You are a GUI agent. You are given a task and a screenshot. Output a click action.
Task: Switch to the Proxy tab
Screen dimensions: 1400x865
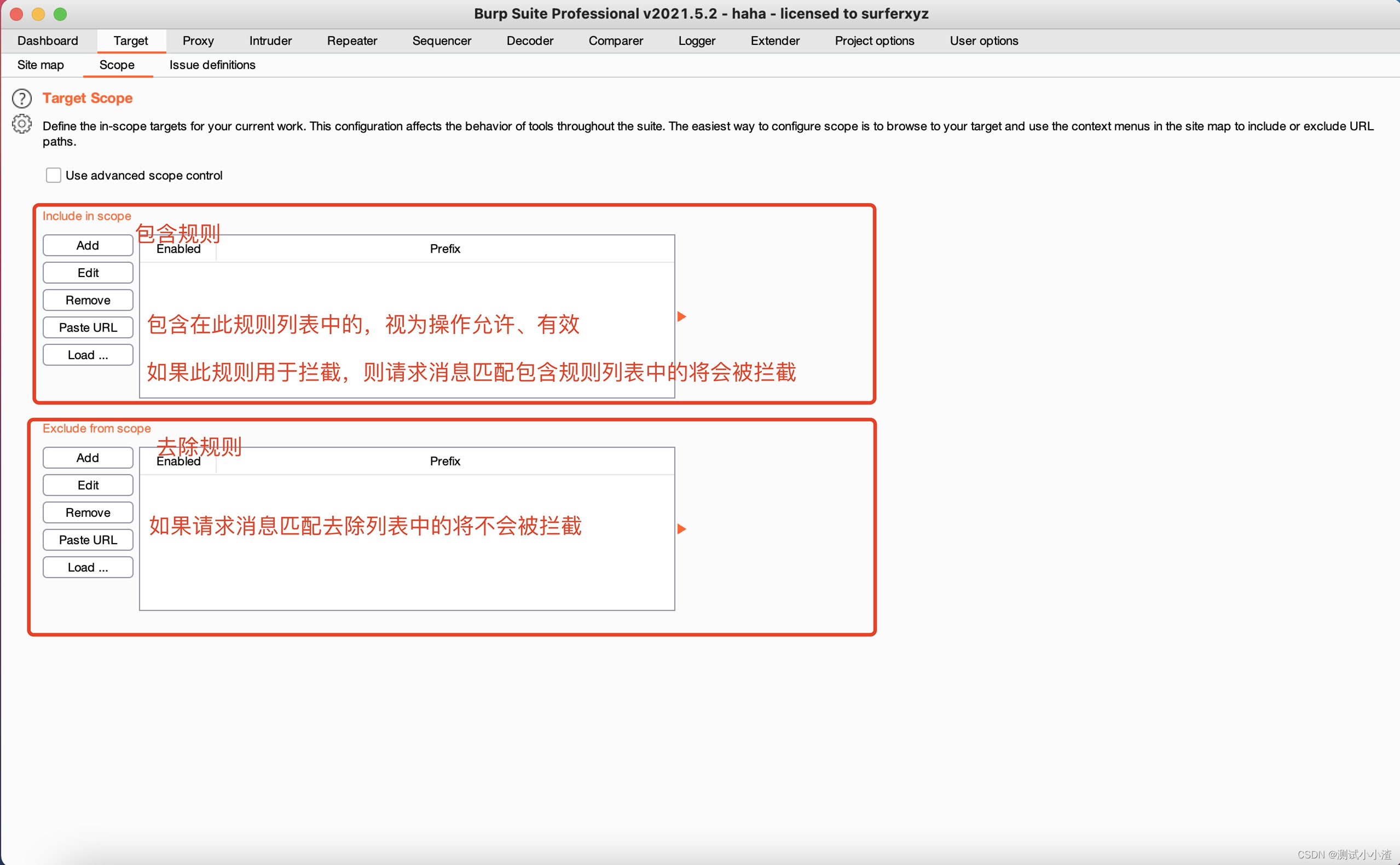(x=198, y=41)
